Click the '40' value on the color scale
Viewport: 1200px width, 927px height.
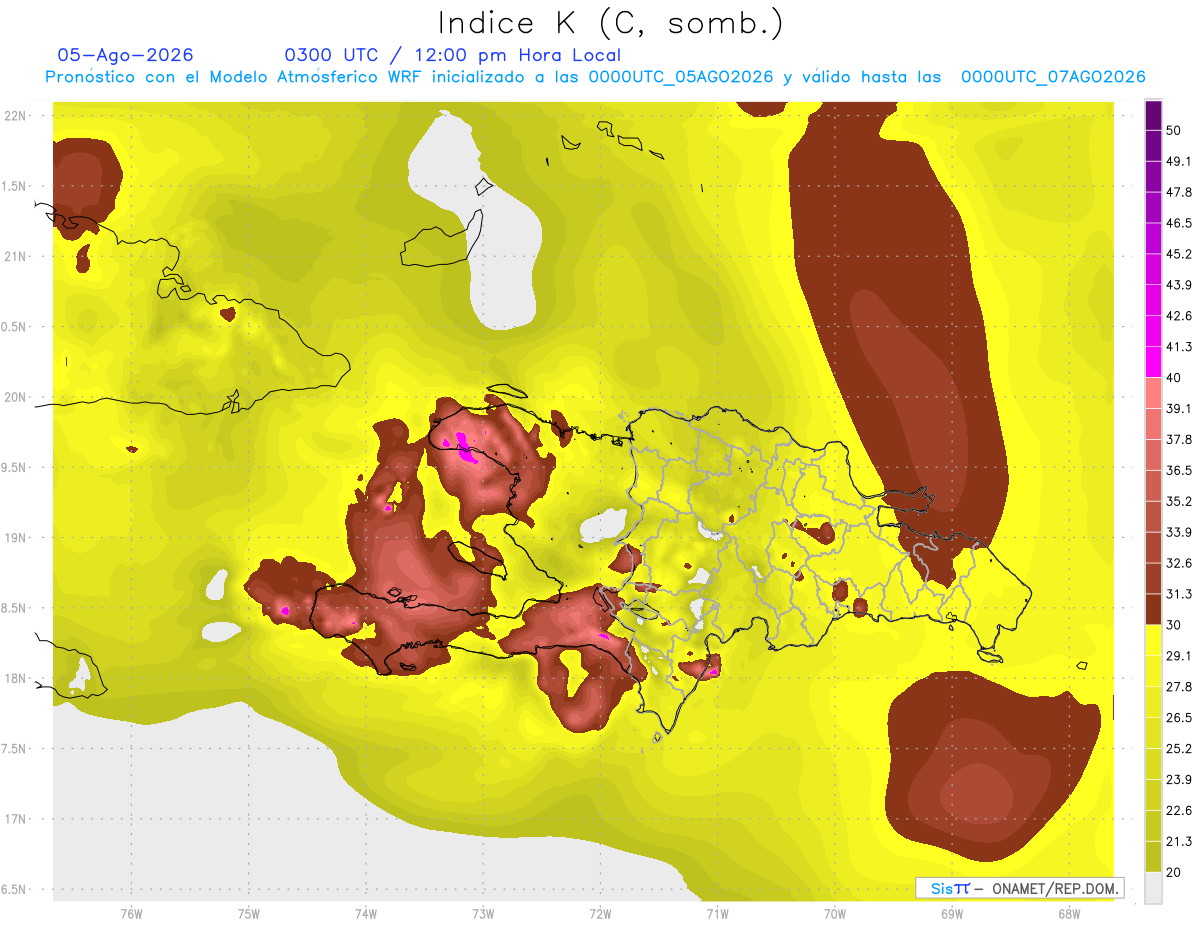[1174, 378]
